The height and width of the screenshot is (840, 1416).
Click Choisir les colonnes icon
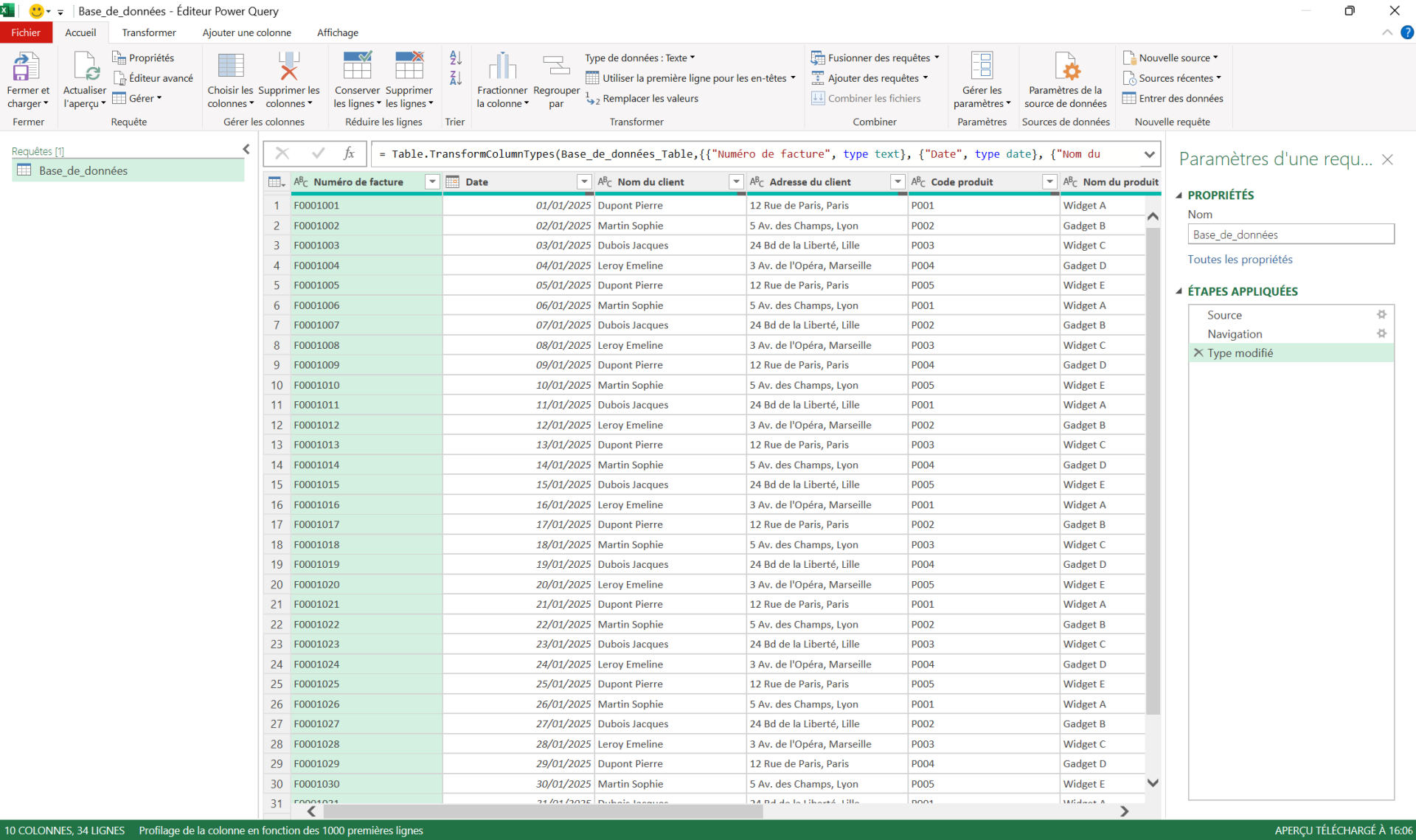coord(231,67)
